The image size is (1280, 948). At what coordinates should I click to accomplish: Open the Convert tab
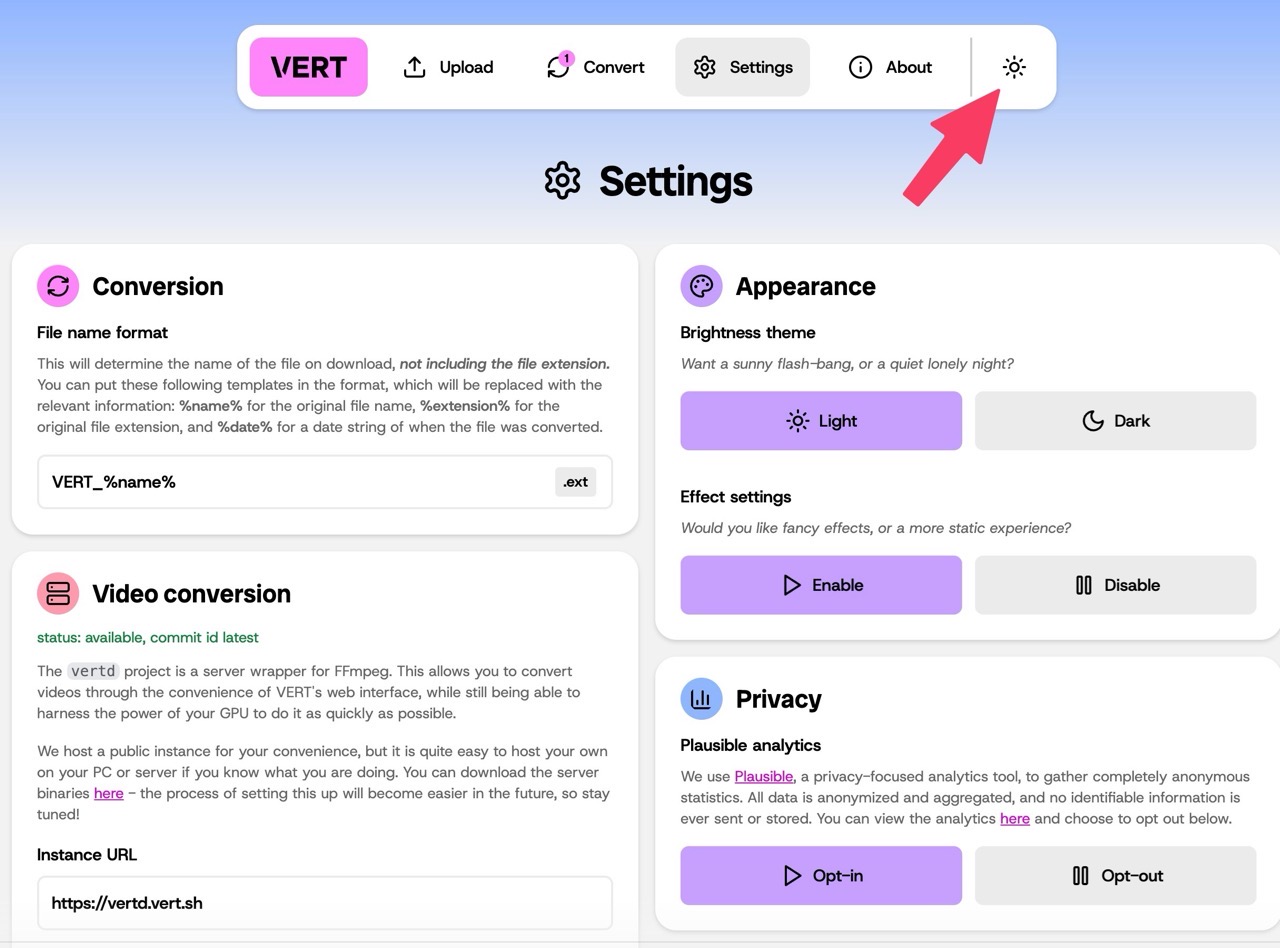coord(595,67)
